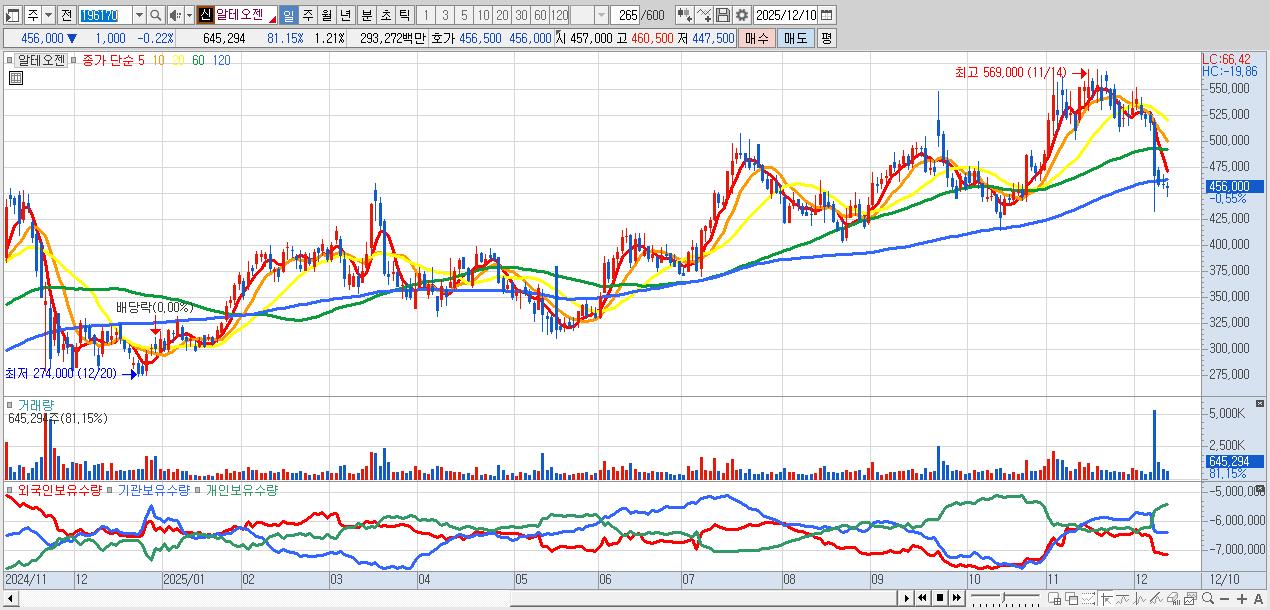The width and height of the screenshot is (1270, 610).
Task: Click the overlapping windows icon
Action: pos(1071,598)
